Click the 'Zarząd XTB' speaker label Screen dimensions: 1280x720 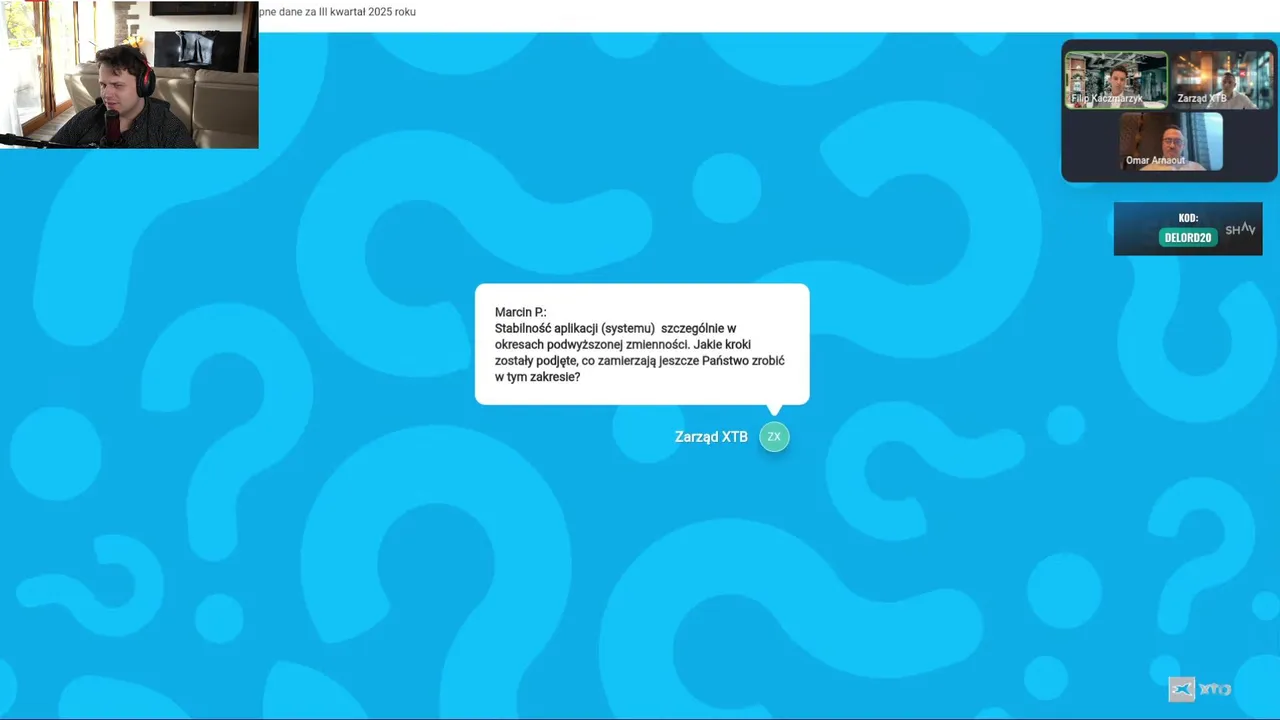[x=711, y=437]
